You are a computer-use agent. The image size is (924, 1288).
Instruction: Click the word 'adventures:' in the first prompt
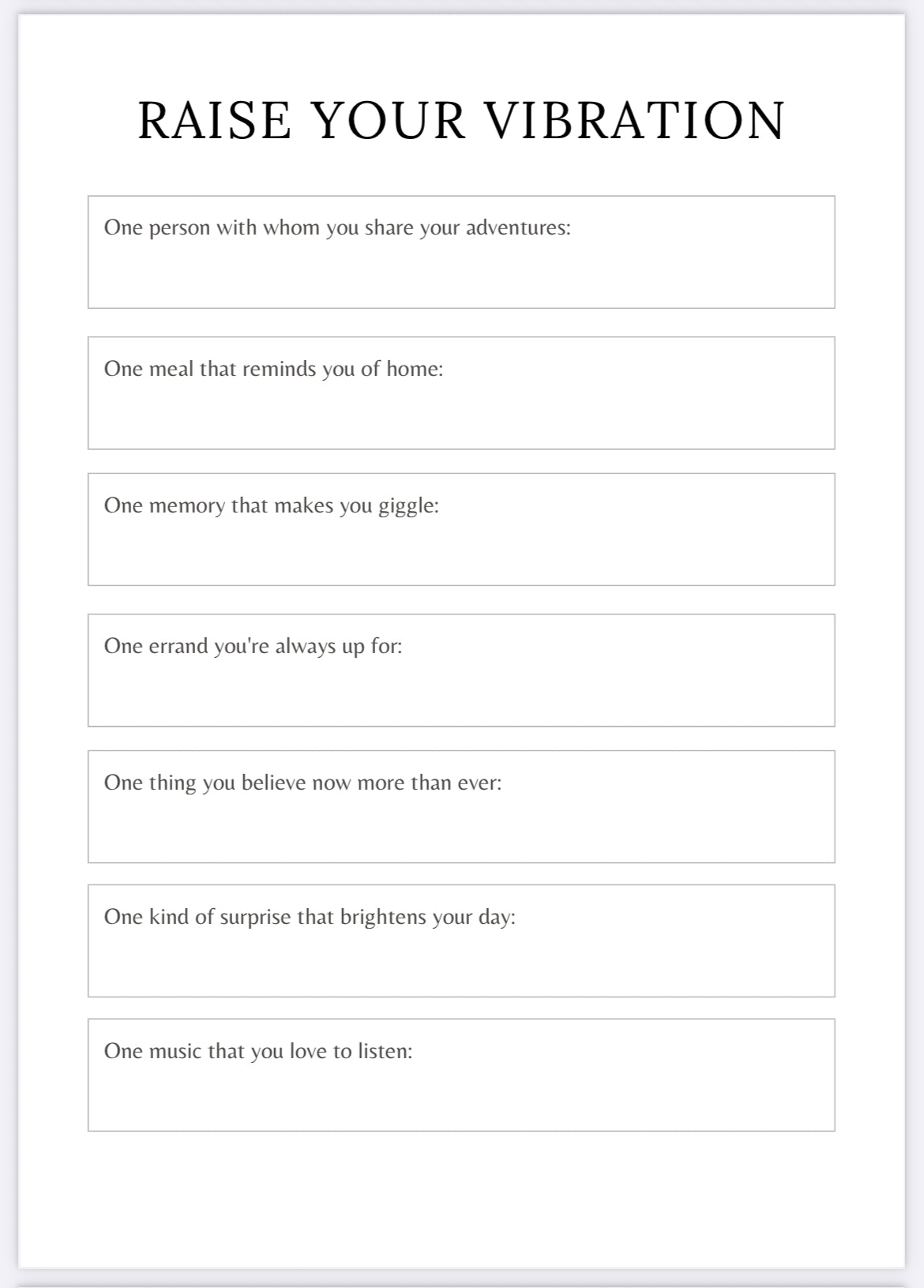[518, 227]
